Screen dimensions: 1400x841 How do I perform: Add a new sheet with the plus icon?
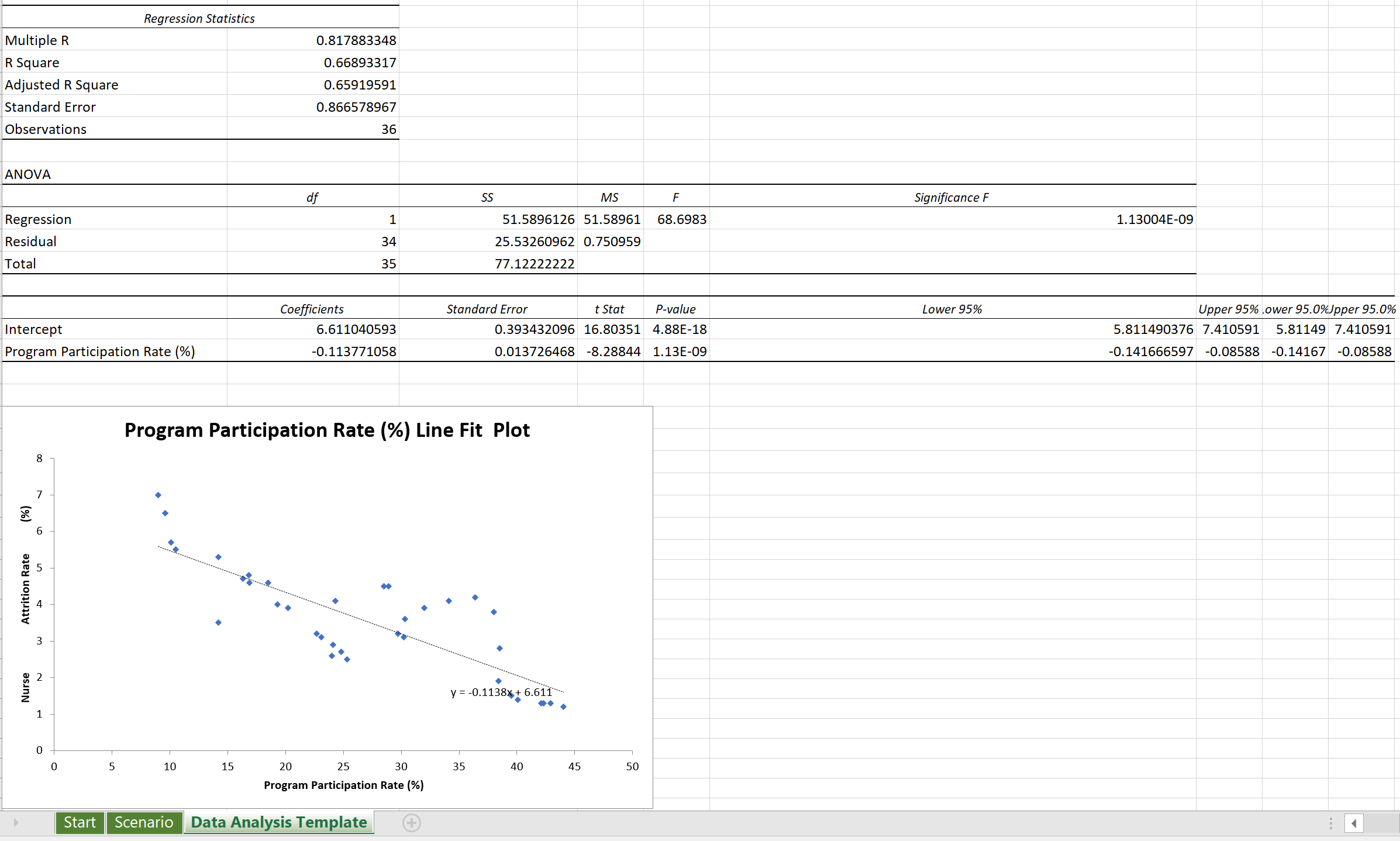(412, 823)
